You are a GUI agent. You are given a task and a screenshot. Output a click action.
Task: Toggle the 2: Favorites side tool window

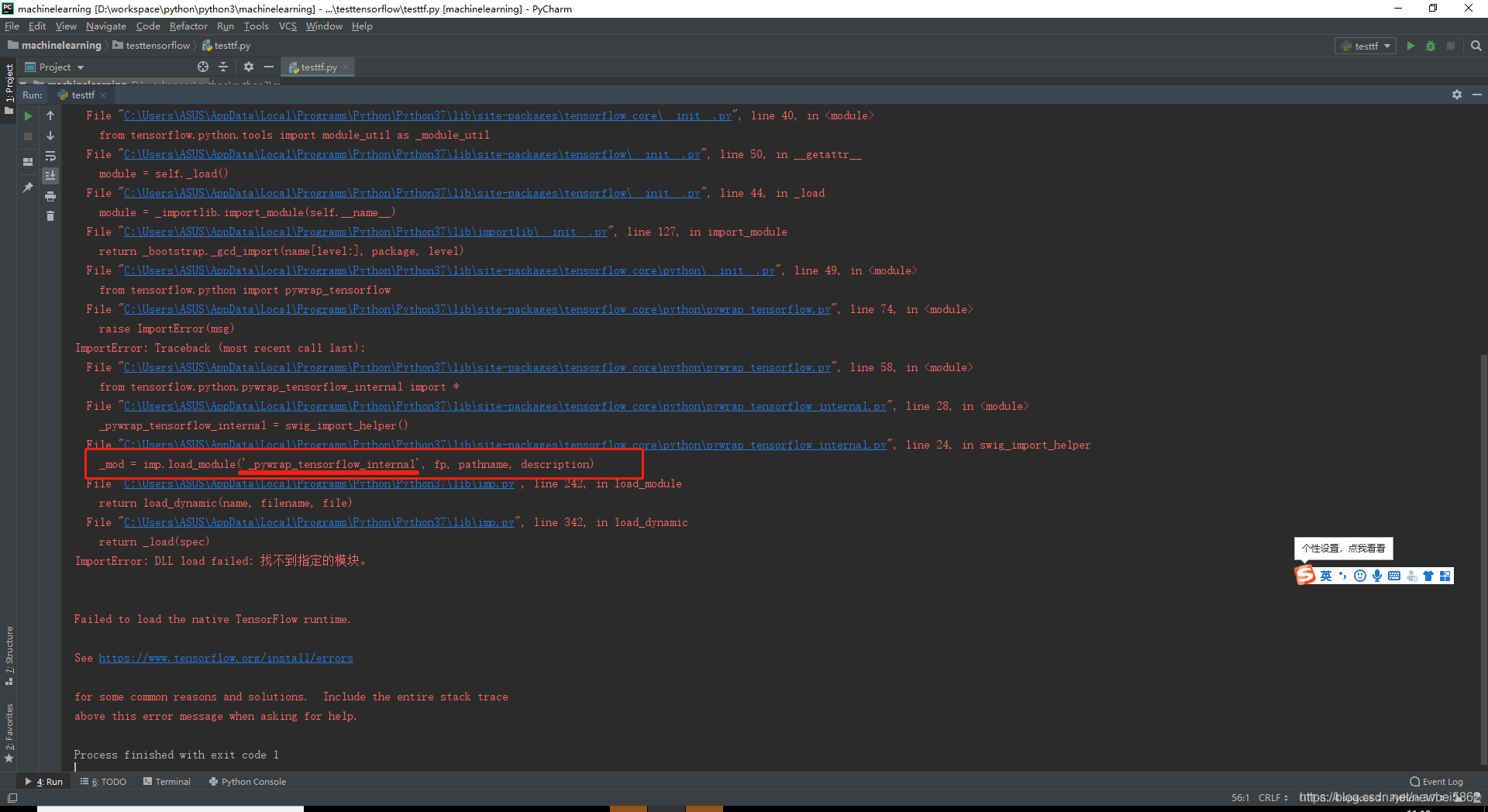click(9, 733)
